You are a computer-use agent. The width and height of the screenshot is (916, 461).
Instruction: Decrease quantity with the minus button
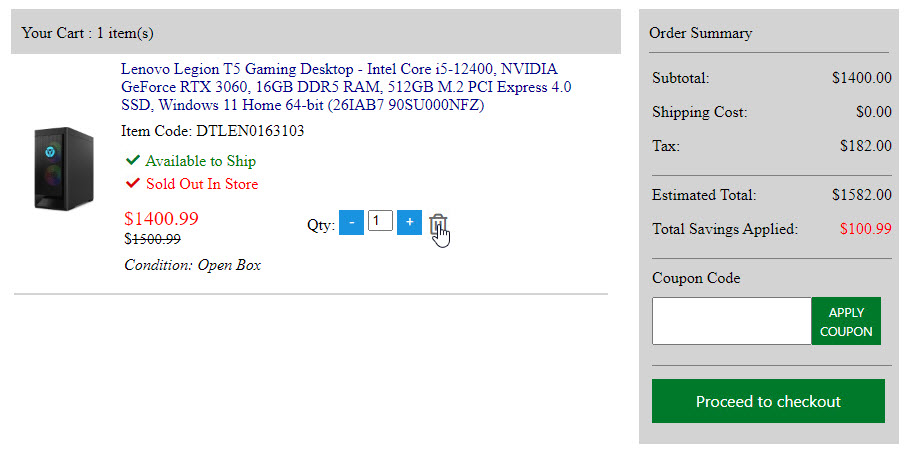[x=351, y=223]
